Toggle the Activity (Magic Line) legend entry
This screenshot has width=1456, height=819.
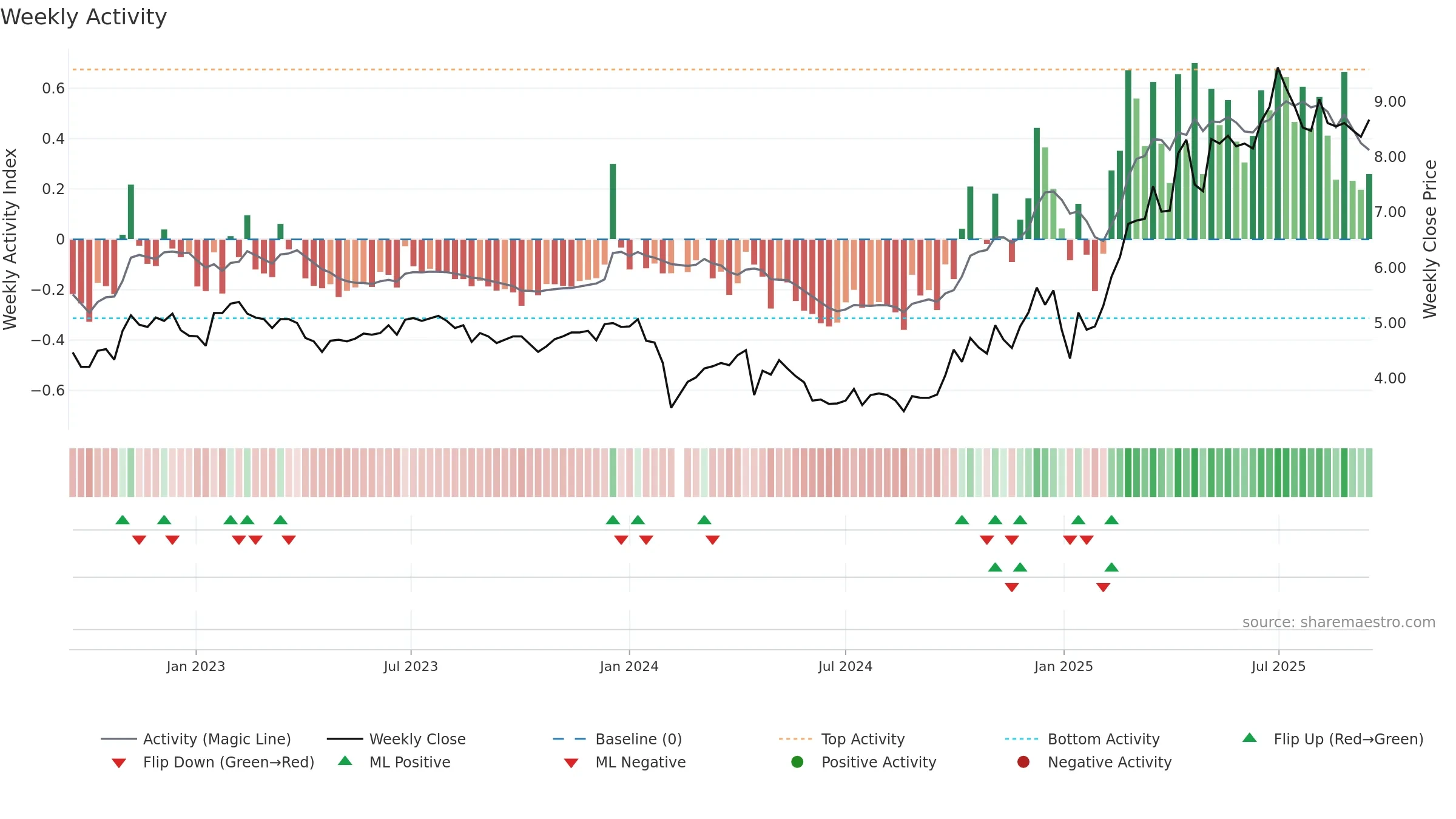point(196,739)
